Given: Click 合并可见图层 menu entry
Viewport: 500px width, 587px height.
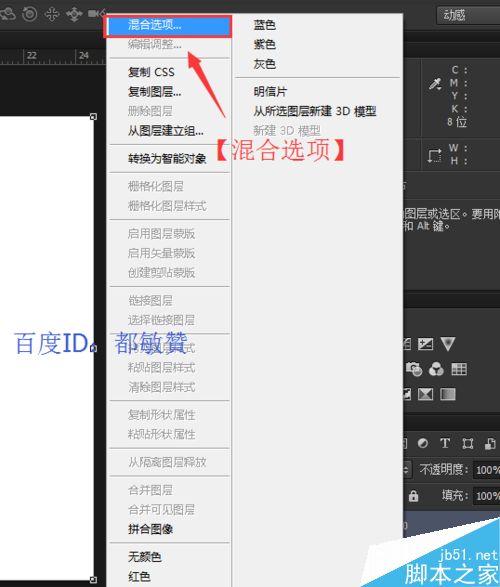Looking at the screenshot, I should click(168, 510).
